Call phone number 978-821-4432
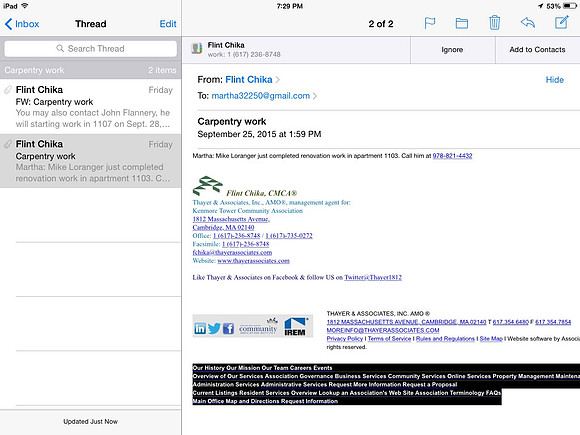Image resolution: width=580 pixels, height=435 pixels. point(452,156)
